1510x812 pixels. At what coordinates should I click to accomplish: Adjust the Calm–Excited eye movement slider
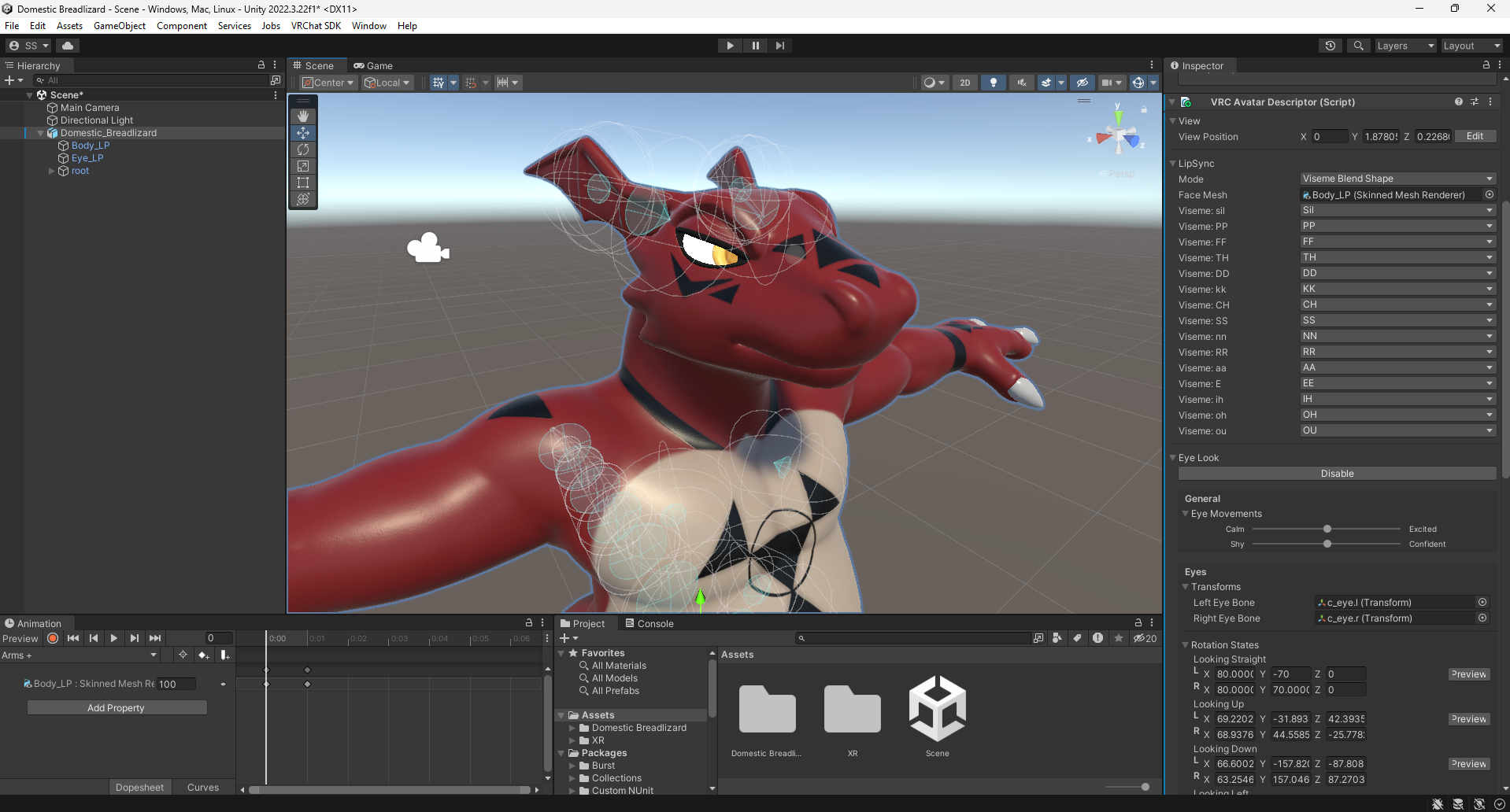(x=1327, y=529)
